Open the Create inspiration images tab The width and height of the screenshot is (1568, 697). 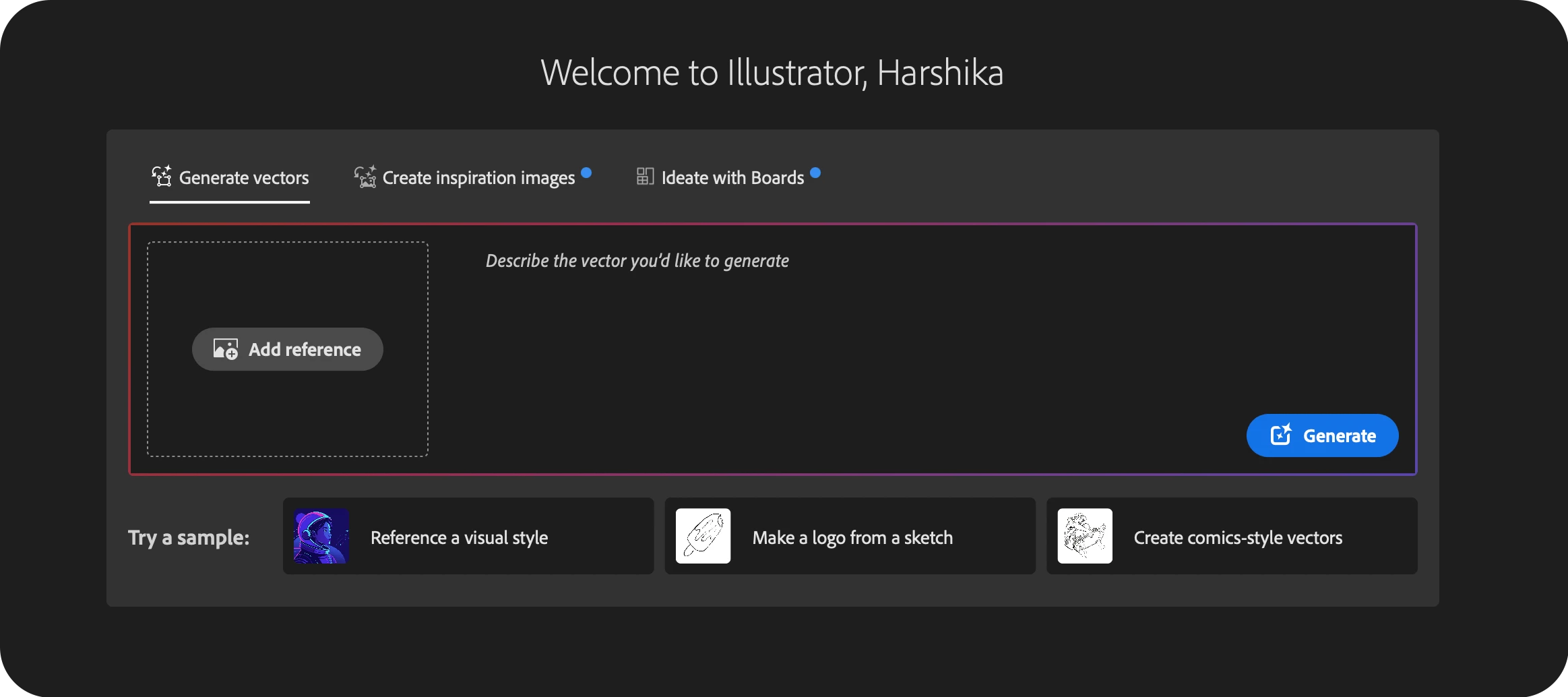(472, 178)
